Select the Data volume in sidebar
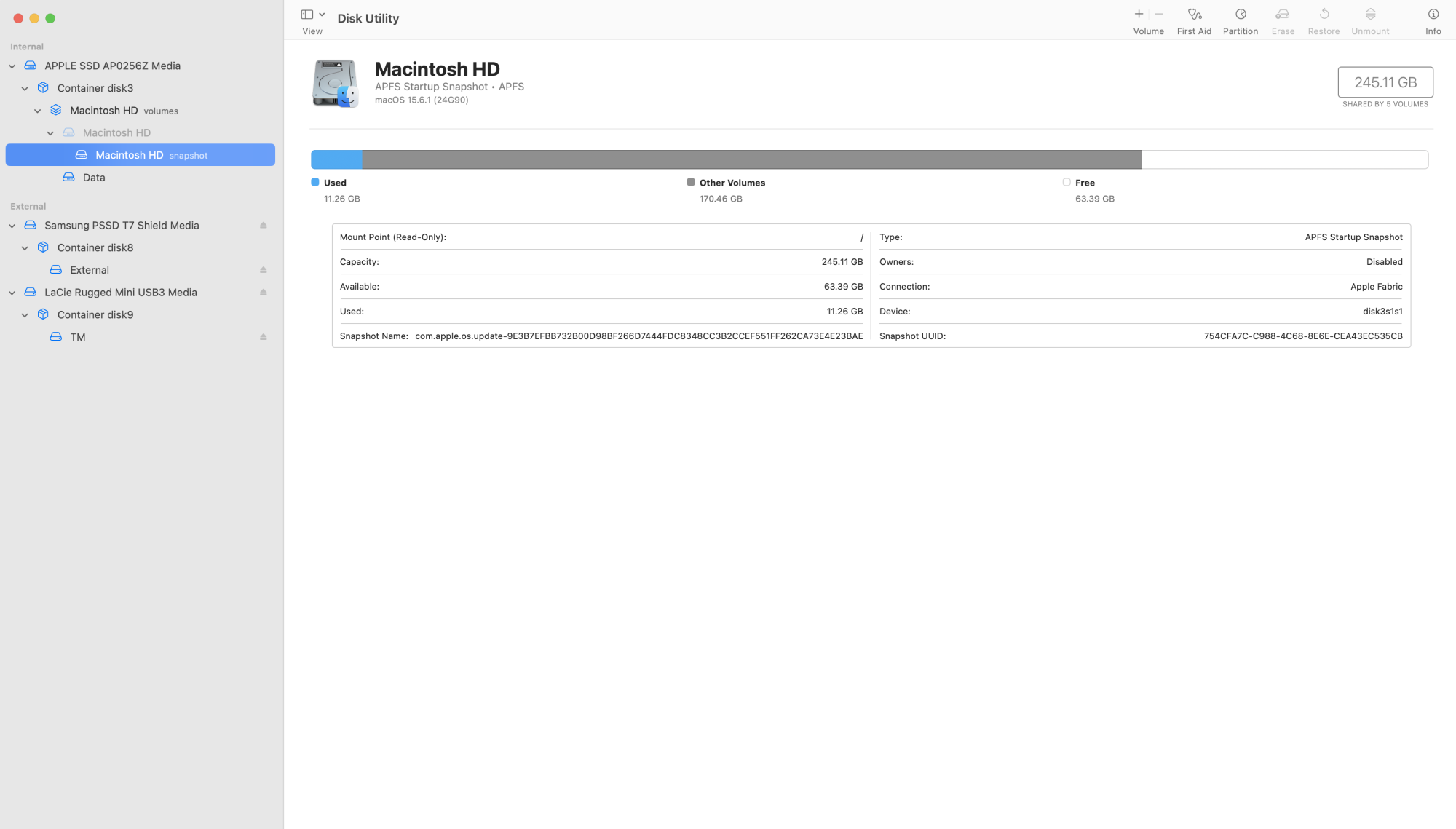This screenshot has height=829, width=1456. (x=93, y=178)
